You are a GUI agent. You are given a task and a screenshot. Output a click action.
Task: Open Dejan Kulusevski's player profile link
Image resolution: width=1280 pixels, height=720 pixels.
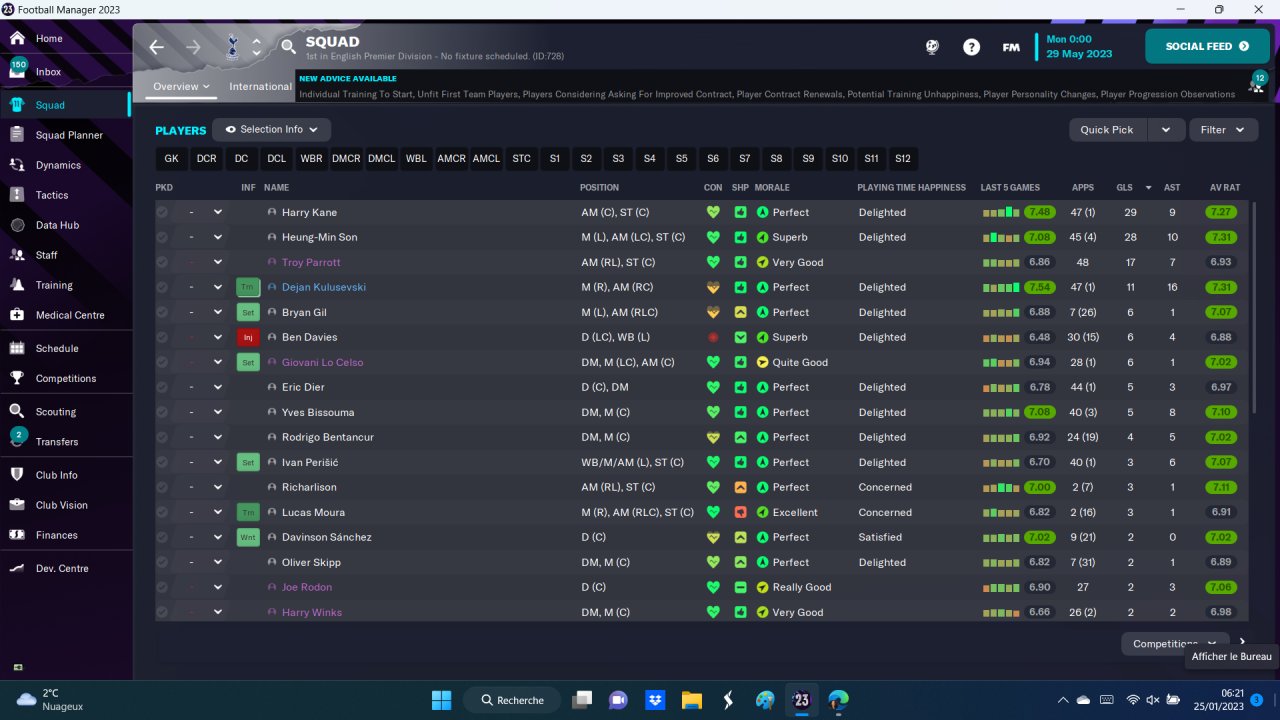point(324,287)
